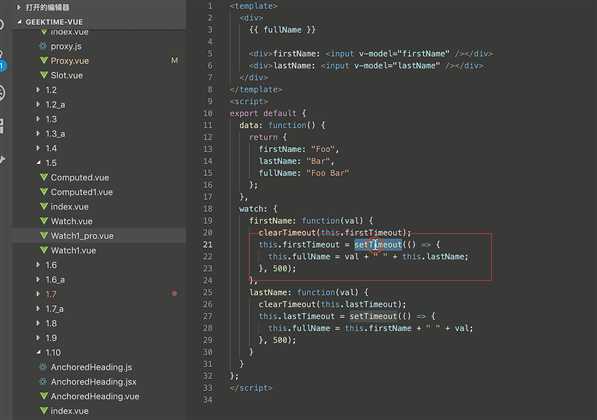Screen dimensions: 597x420
Task: Click the 'export default {' line
Action: point(268,113)
